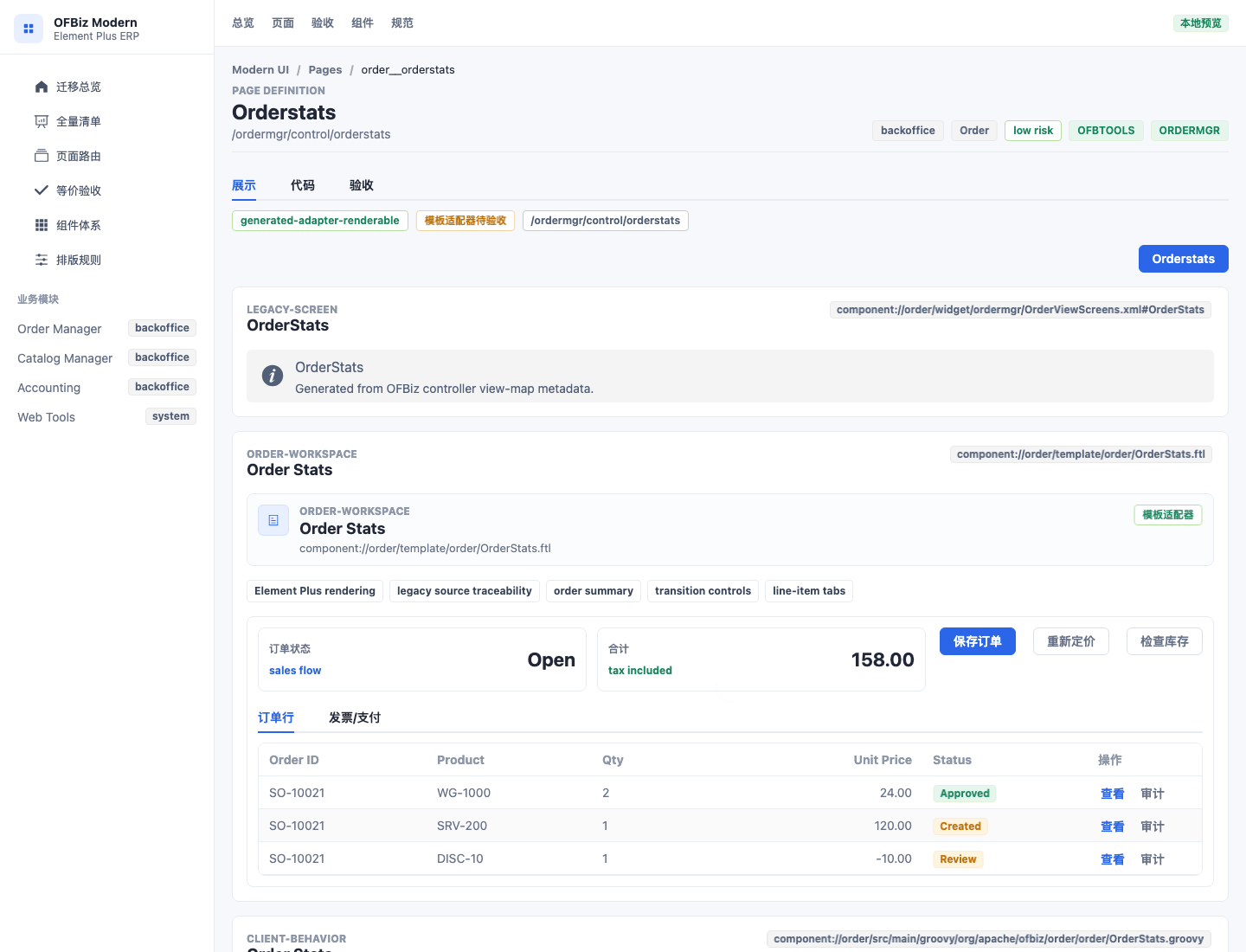Click the 组件体系 grid icon
The width and height of the screenshot is (1246, 952).
coord(42,225)
